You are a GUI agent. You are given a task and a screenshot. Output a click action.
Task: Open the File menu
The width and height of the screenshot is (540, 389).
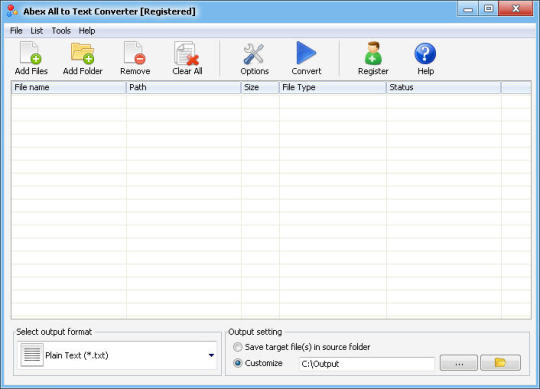click(16, 31)
